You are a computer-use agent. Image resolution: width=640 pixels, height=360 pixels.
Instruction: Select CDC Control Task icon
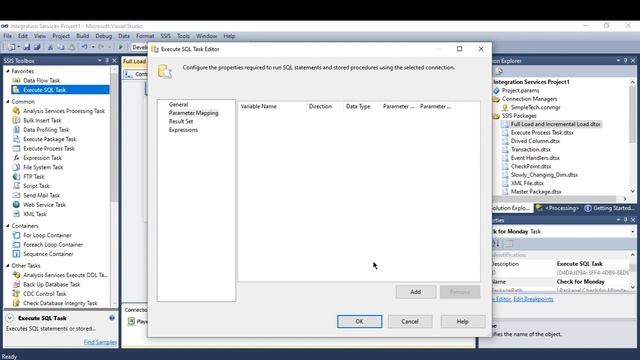(16, 294)
